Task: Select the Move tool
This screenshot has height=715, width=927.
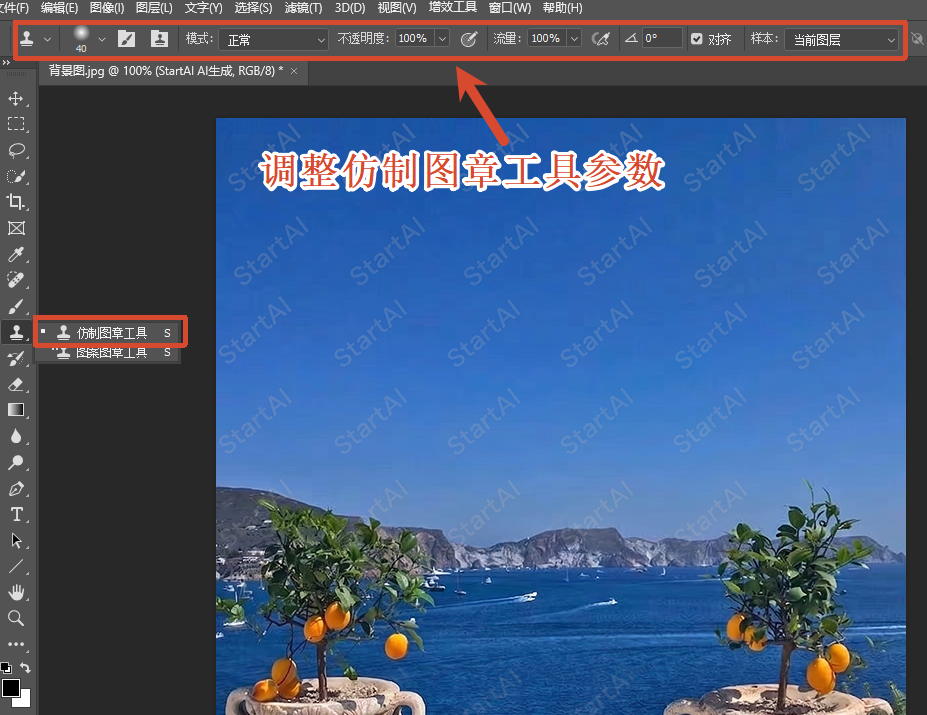Action: click(x=16, y=98)
